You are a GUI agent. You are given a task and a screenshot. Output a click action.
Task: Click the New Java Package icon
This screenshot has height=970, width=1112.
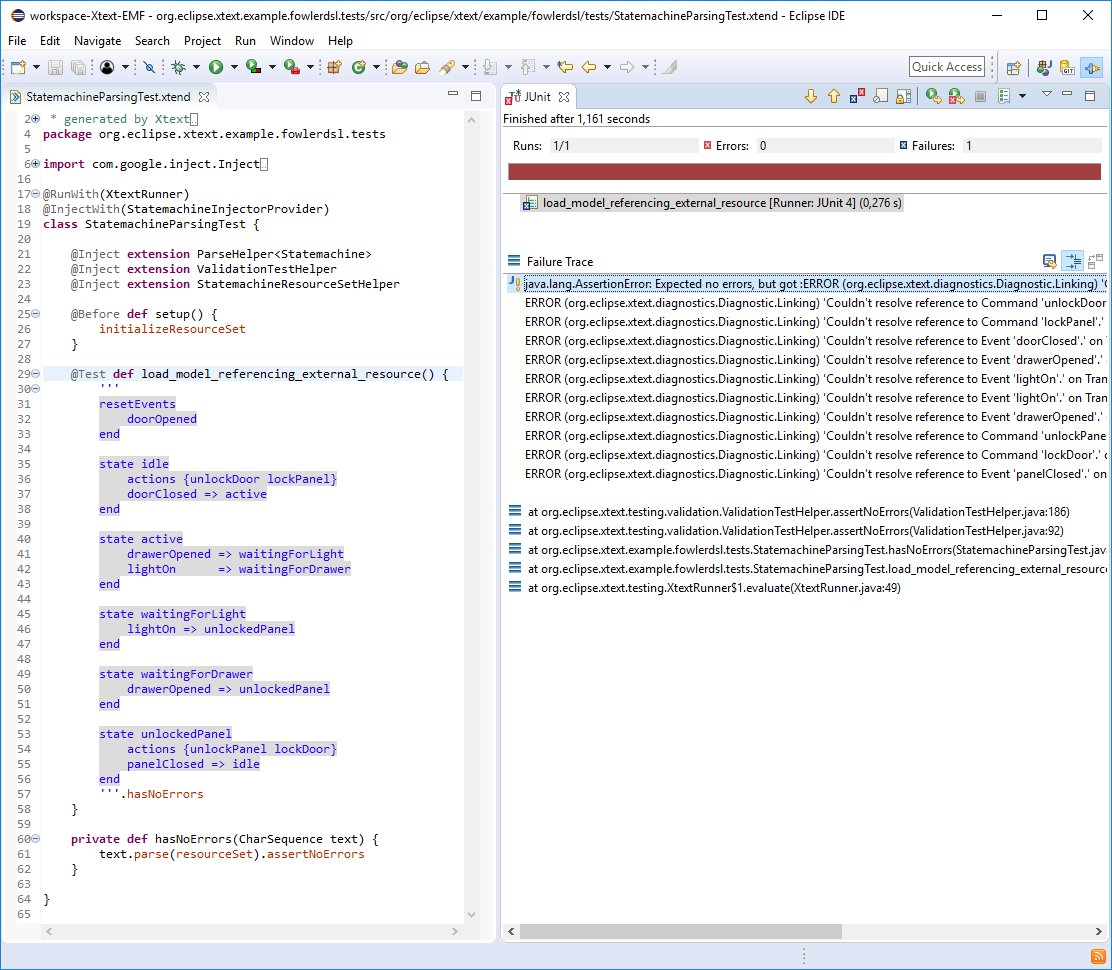coord(335,67)
